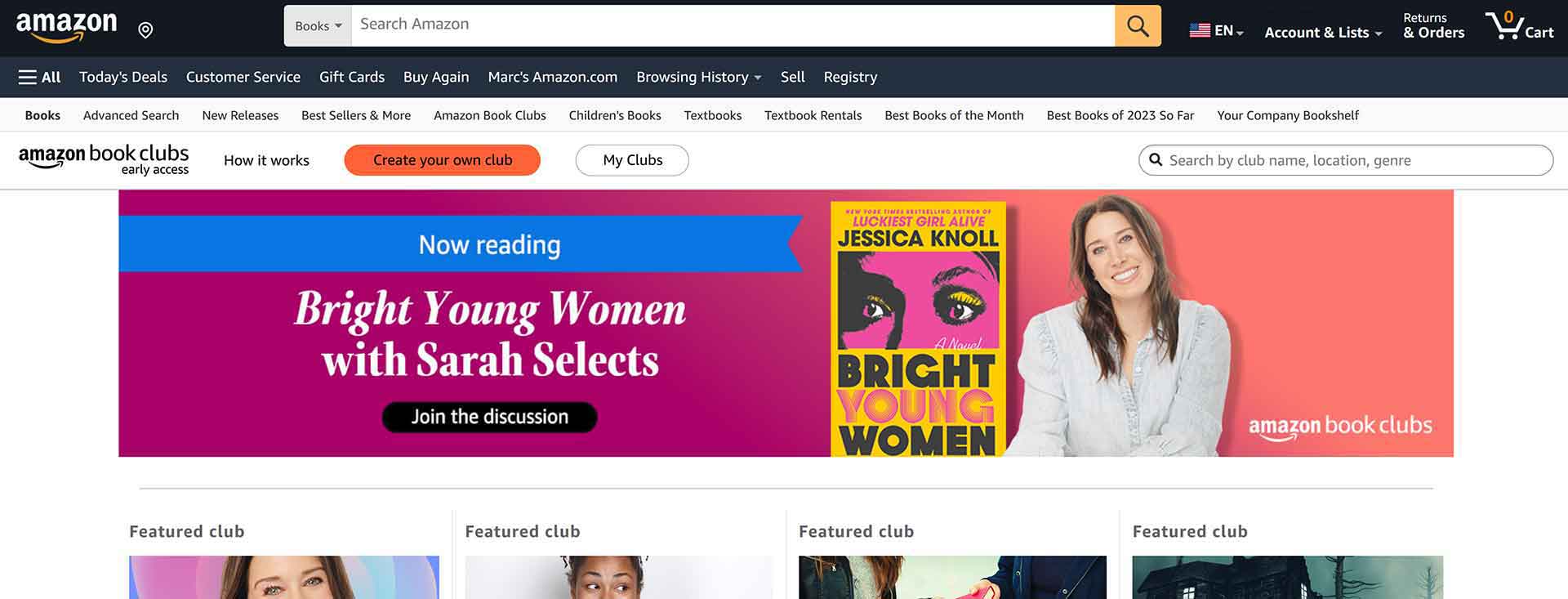Image resolution: width=1568 pixels, height=599 pixels.
Task: Click the US flag language icon
Action: point(1200,30)
